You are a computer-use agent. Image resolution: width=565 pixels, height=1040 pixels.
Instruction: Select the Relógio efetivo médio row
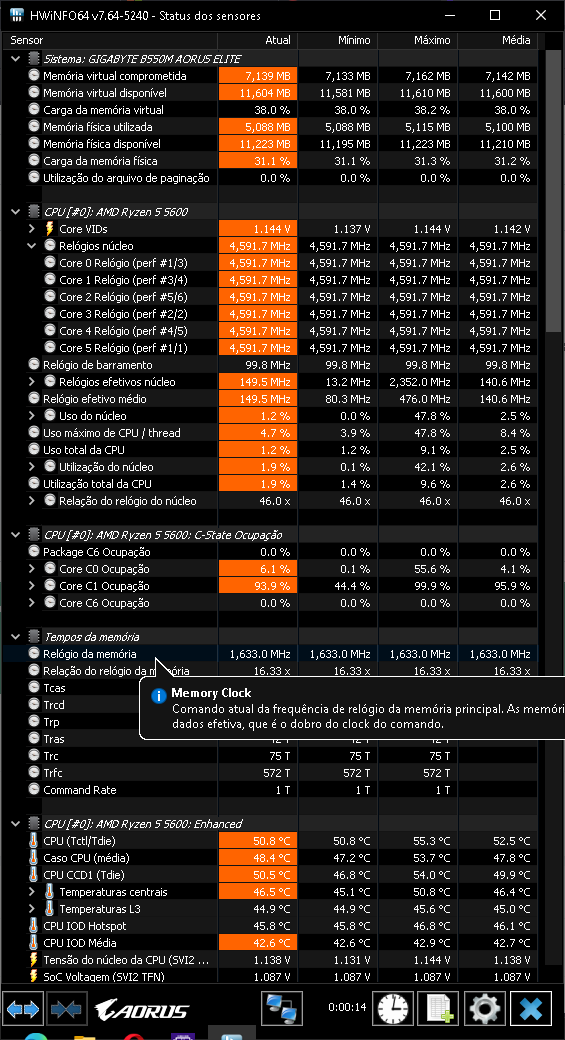coord(271,399)
